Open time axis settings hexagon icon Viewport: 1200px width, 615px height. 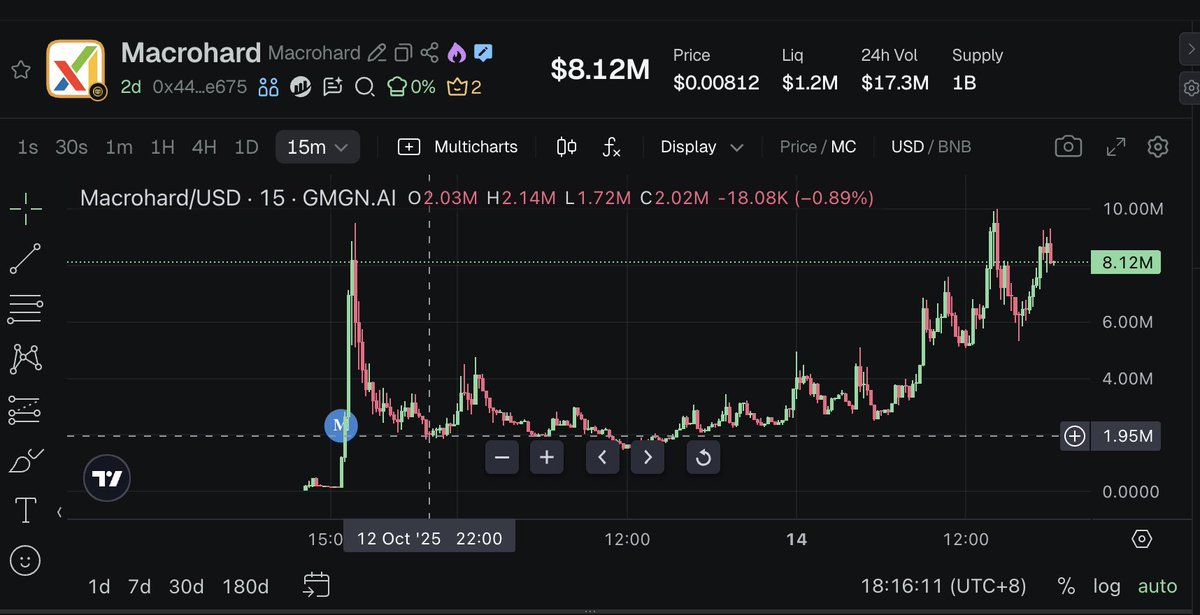tap(1142, 539)
